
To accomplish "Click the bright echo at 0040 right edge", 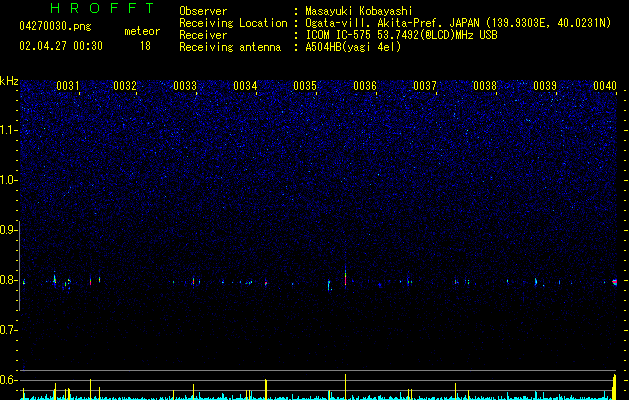I will coord(614,282).
